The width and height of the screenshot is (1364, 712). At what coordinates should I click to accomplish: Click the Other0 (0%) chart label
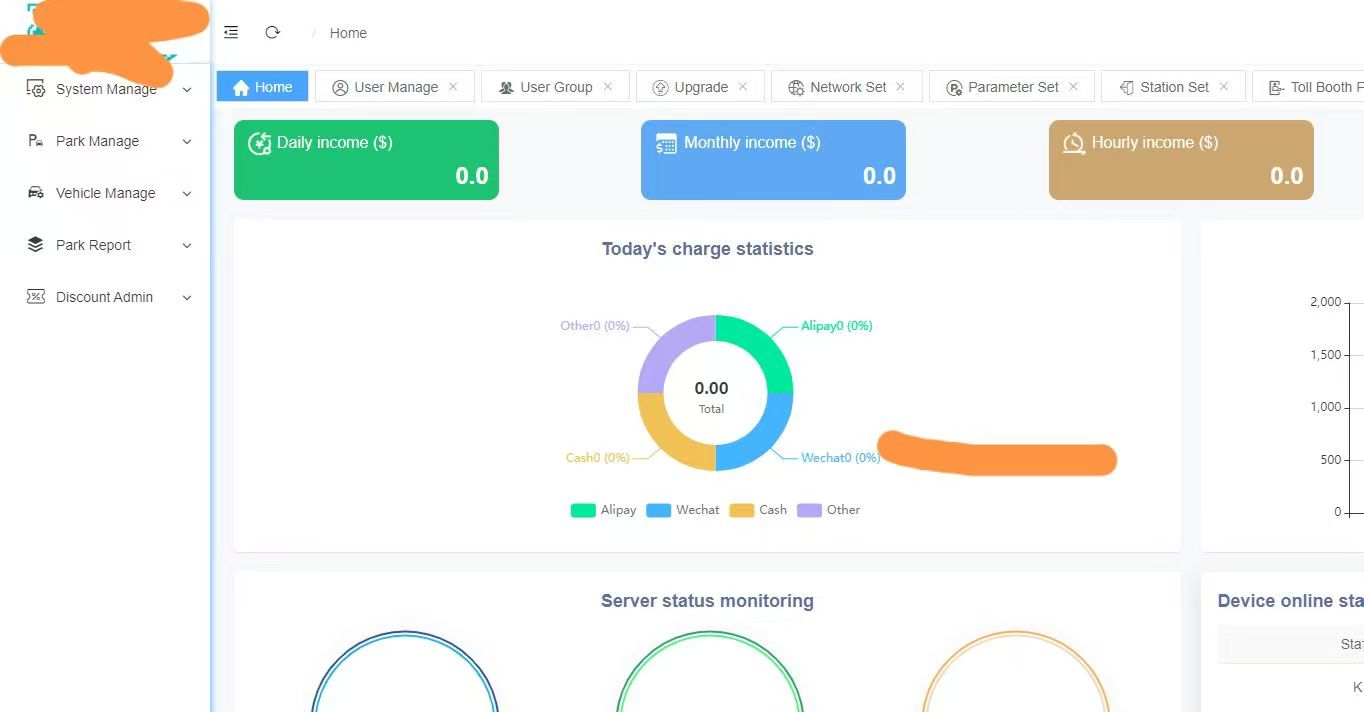tap(595, 326)
